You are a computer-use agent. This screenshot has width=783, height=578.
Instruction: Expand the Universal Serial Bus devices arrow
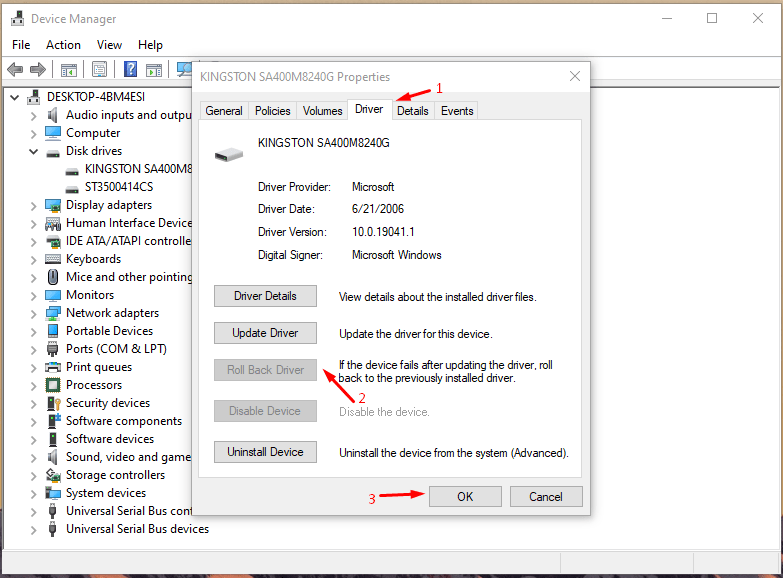click(33, 530)
